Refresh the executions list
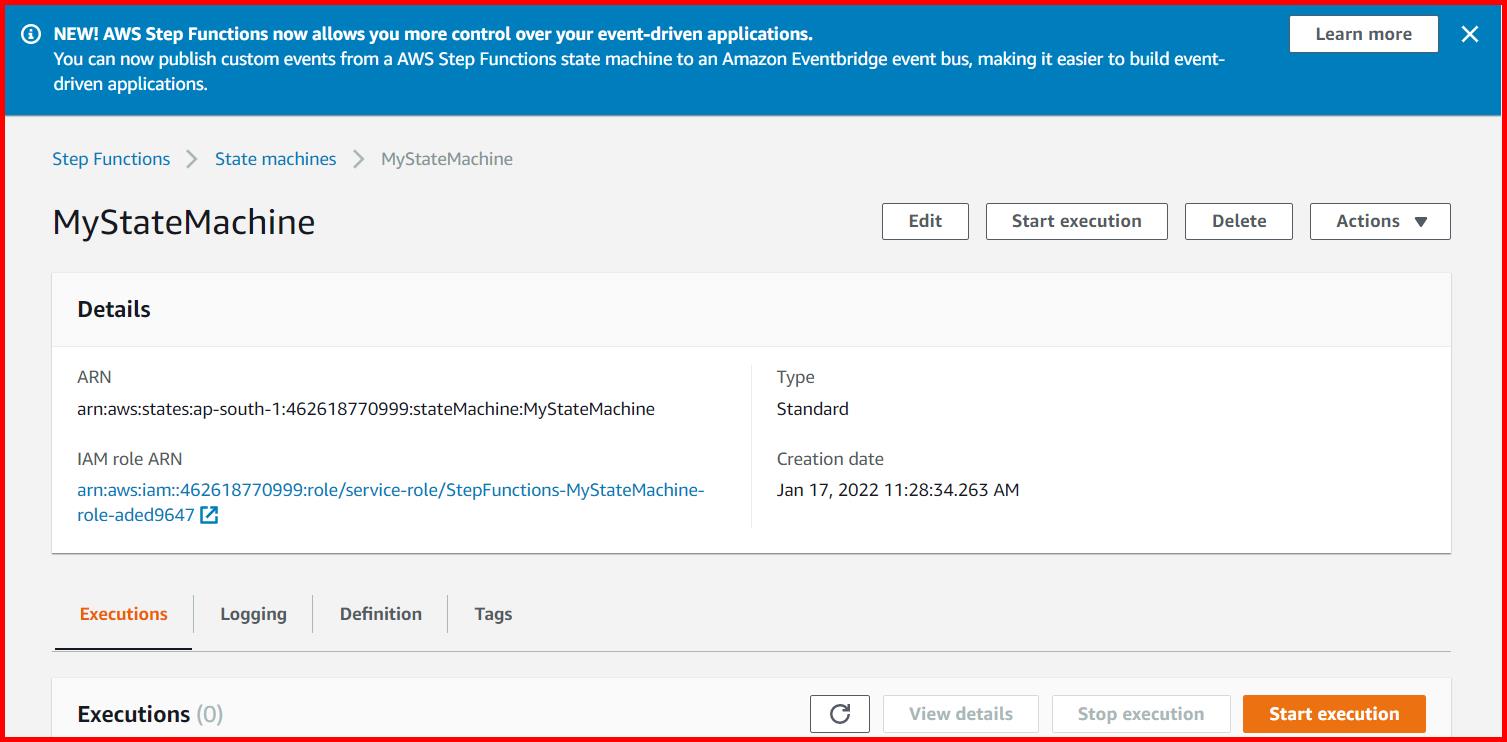 click(839, 713)
